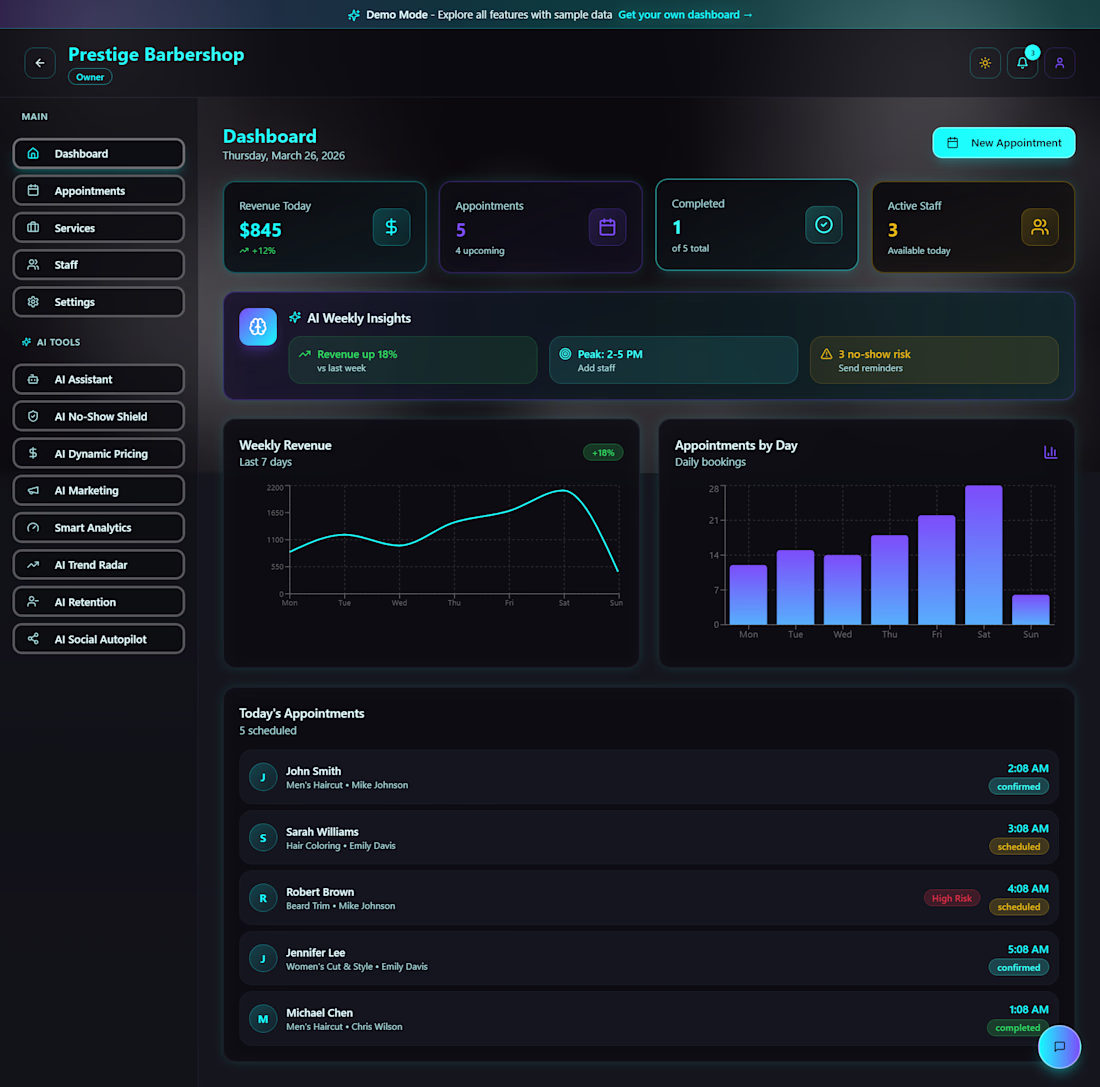Click Sunday bar in bookings chart
Image resolution: width=1100 pixels, height=1087 pixels.
point(1031,609)
